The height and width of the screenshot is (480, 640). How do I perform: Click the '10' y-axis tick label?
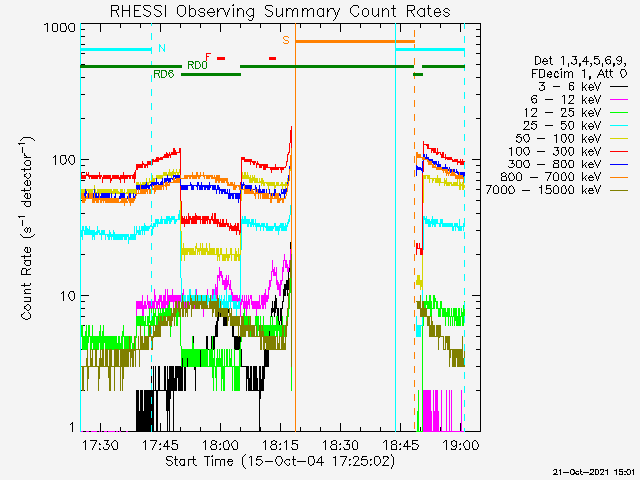coord(68,296)
